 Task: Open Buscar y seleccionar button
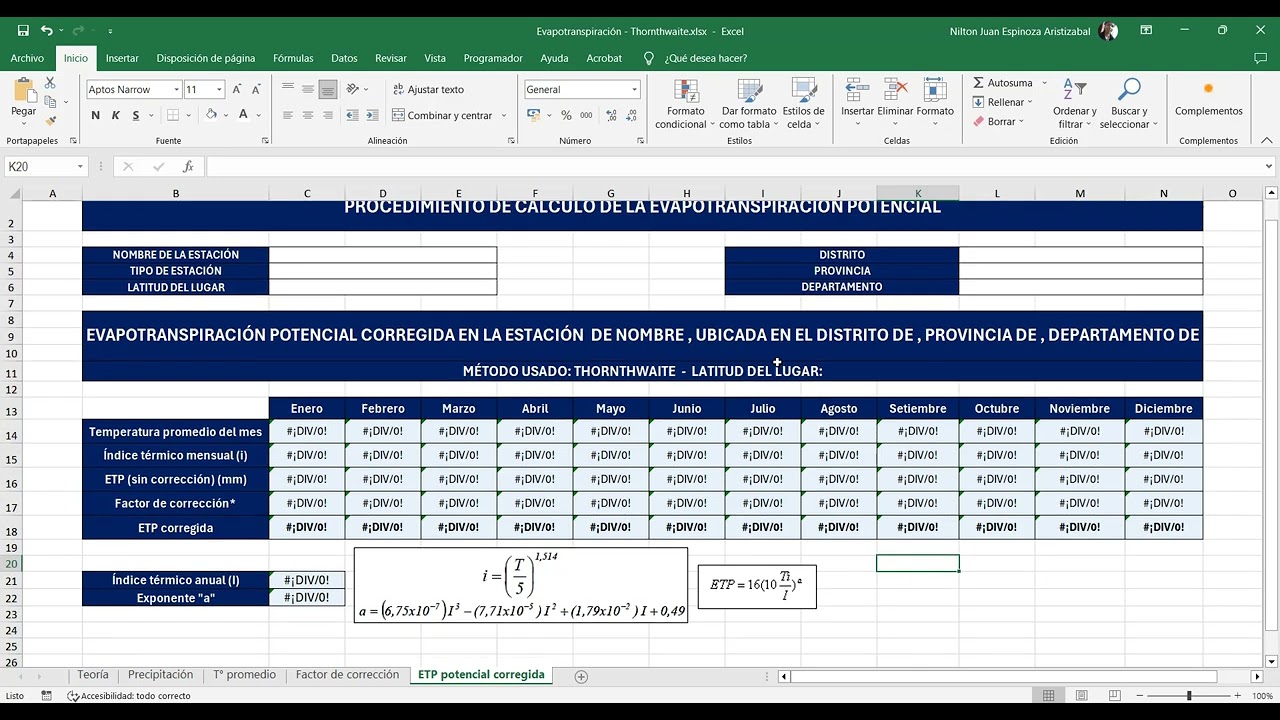tap(1129, 103)
